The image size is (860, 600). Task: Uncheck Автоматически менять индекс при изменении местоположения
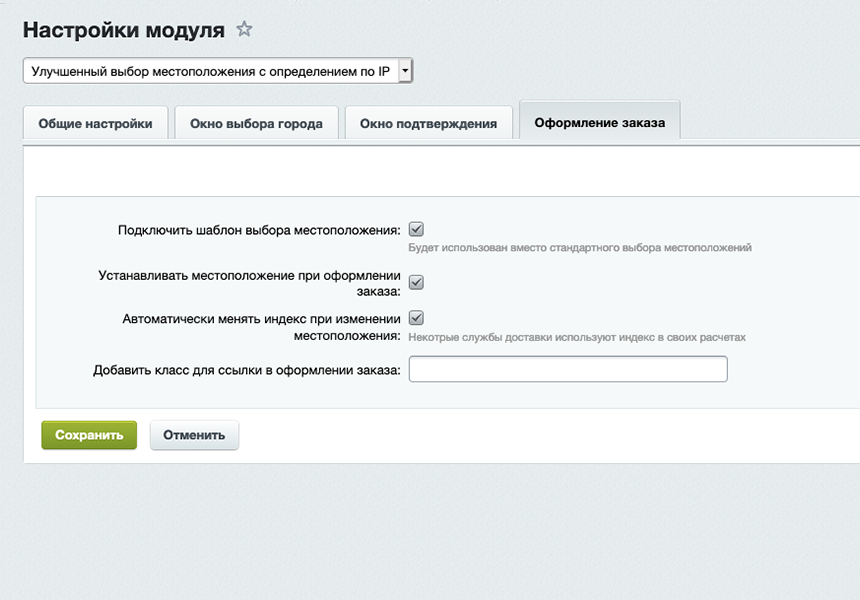[x=417, y=319]
